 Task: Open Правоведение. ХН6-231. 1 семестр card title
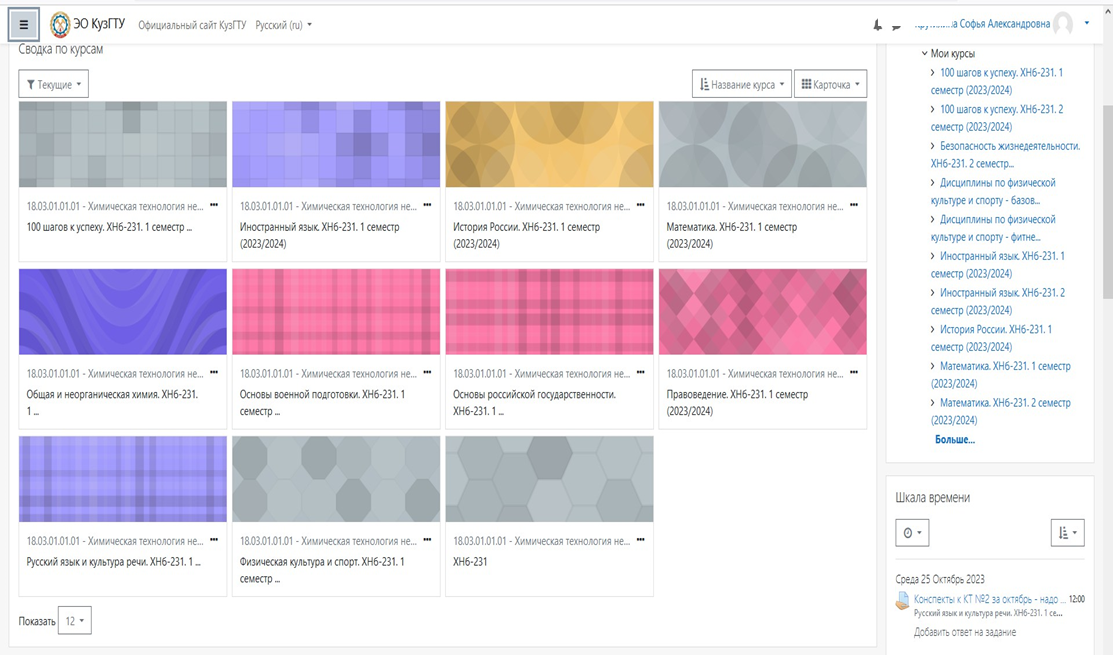tap(737, 402)
